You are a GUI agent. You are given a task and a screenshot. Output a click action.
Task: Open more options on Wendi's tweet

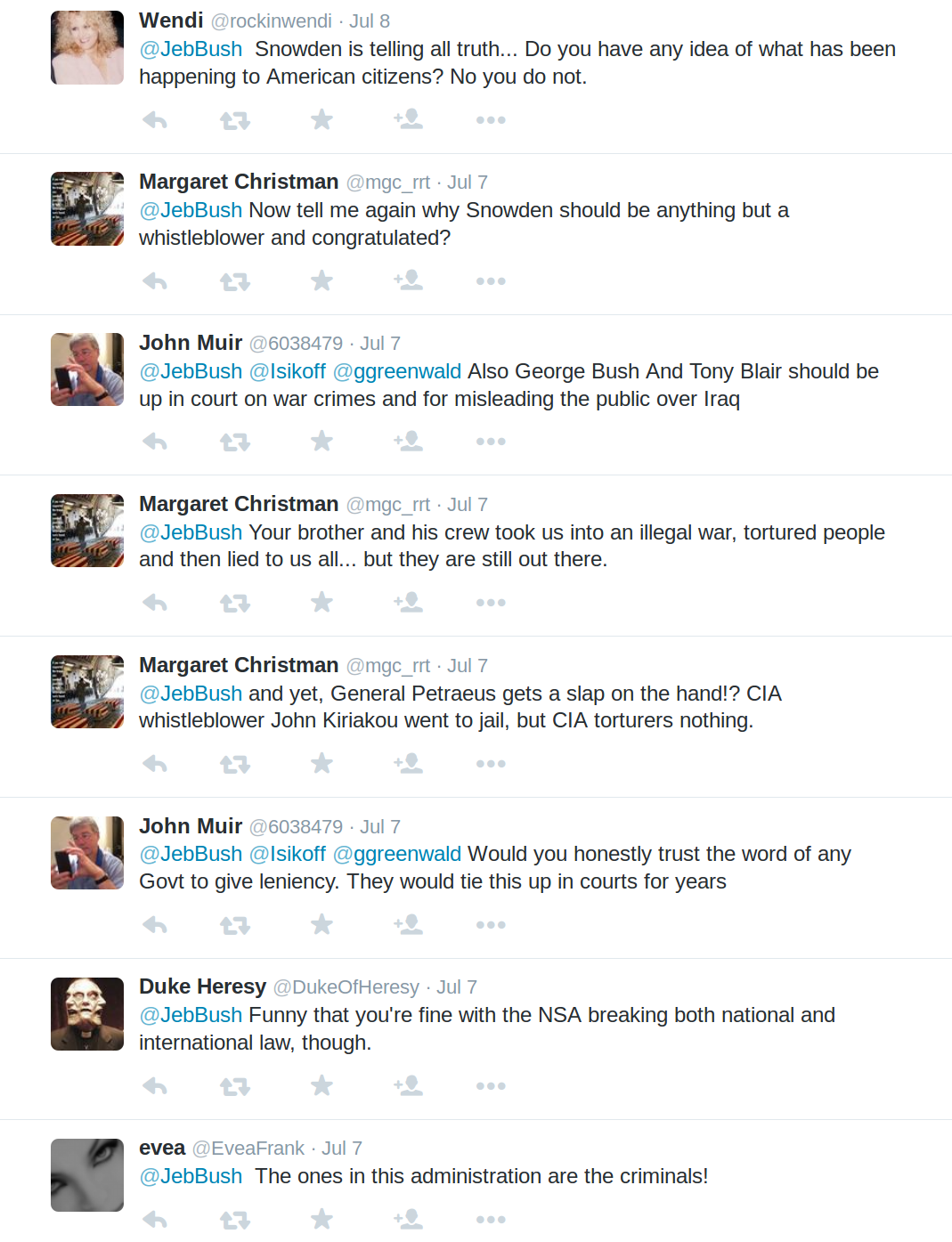pos(491,120)
